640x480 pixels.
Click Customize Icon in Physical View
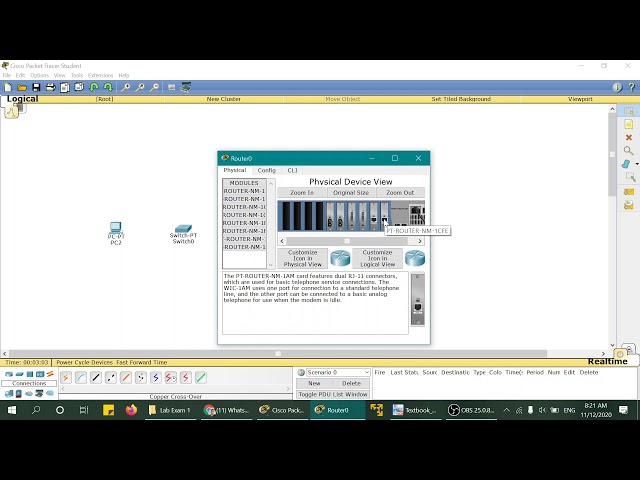[302, 258]
